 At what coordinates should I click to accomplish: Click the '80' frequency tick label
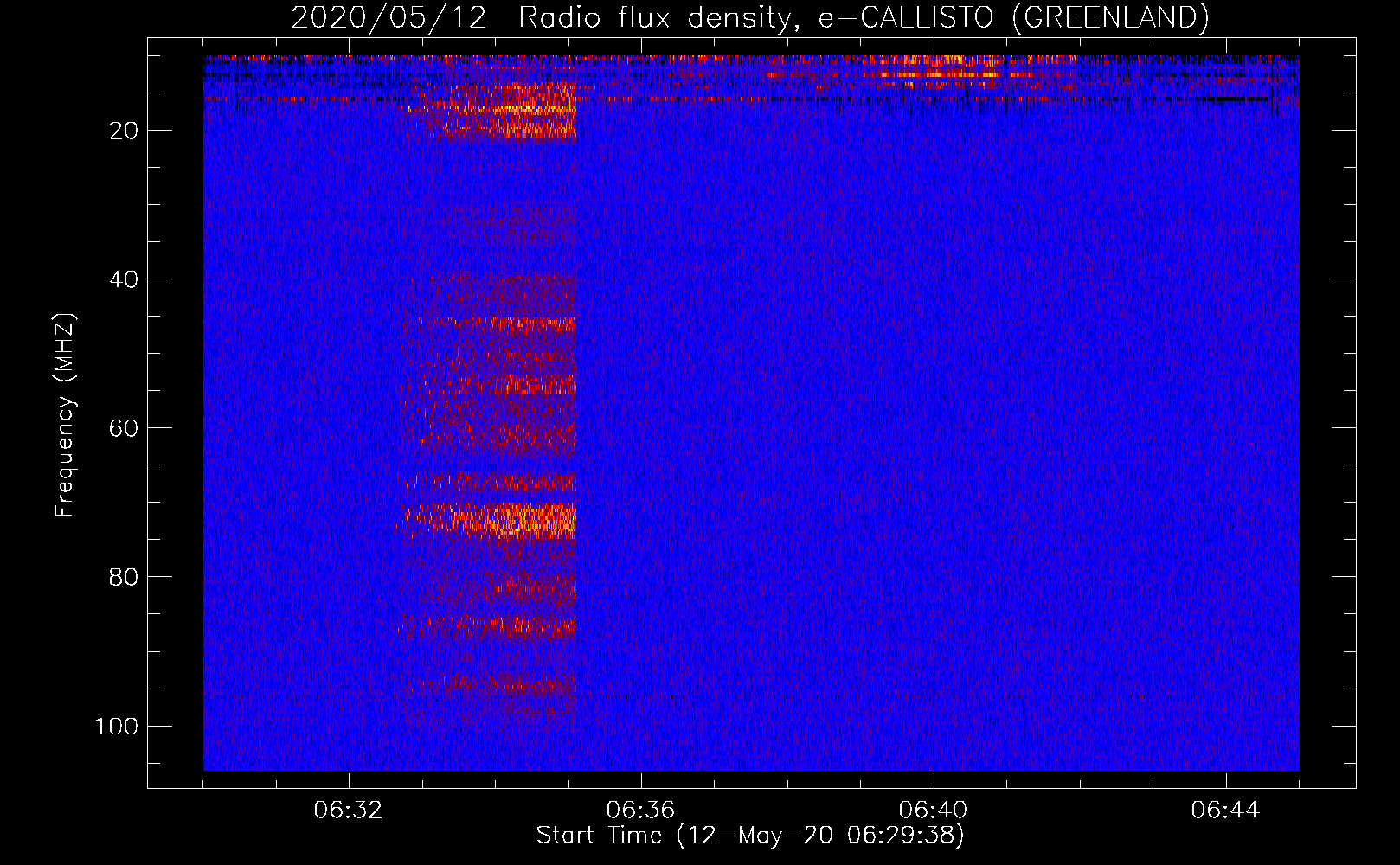(124, 577)
